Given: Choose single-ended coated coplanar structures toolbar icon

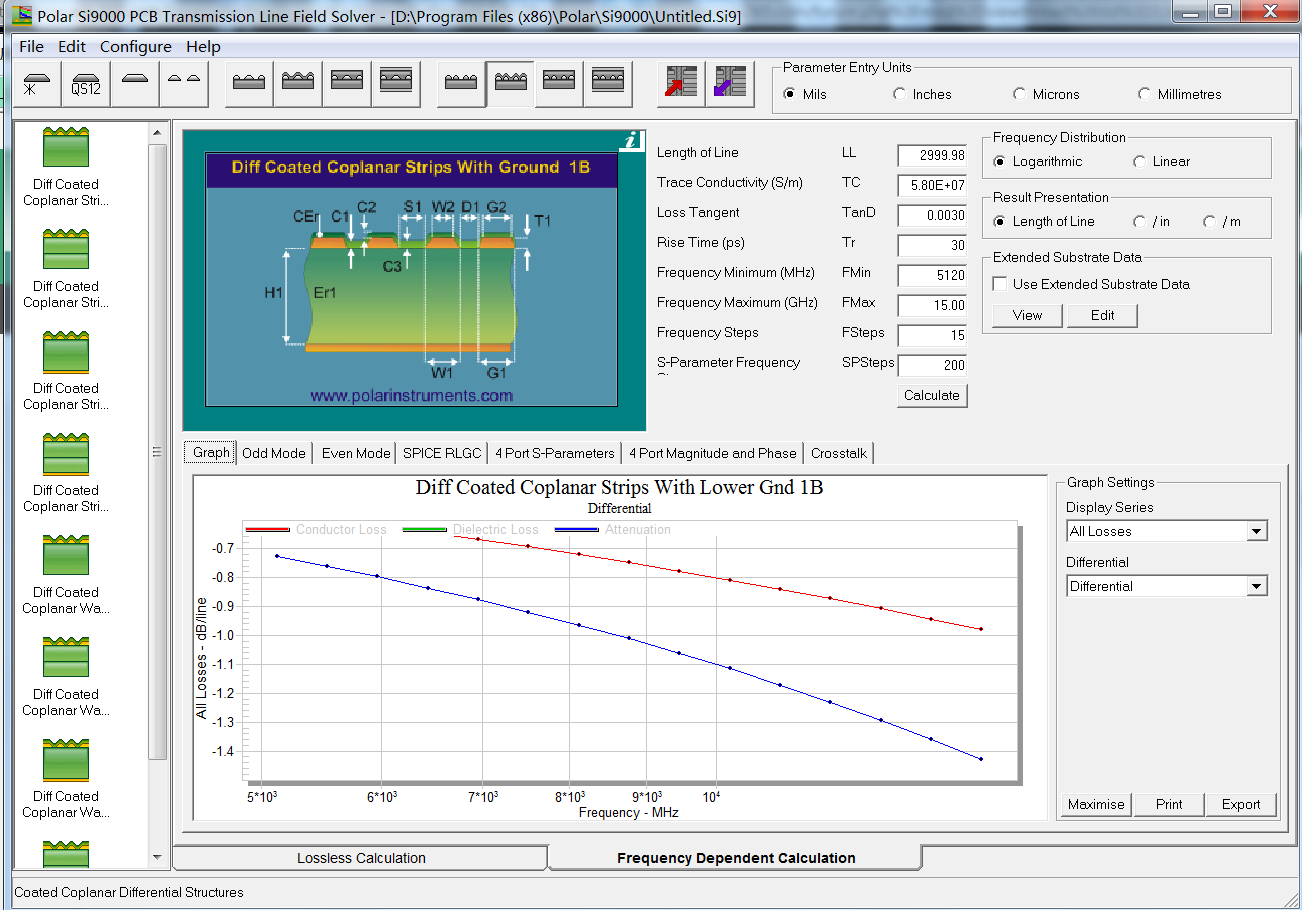Looking at the screenshot, I should click(x=298, y=84).
